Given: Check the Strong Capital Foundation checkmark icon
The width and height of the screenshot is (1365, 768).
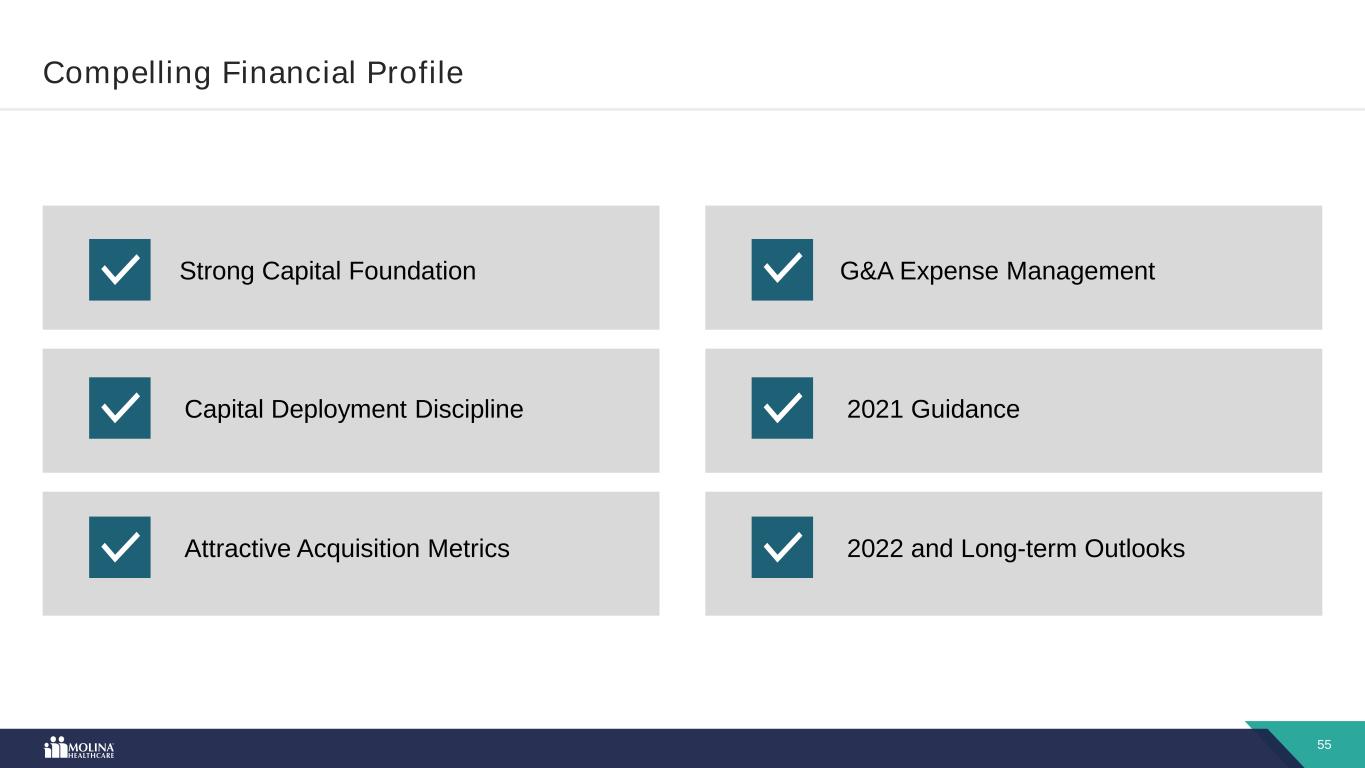Looking at the screenshot, I should [x=120, y=270].
